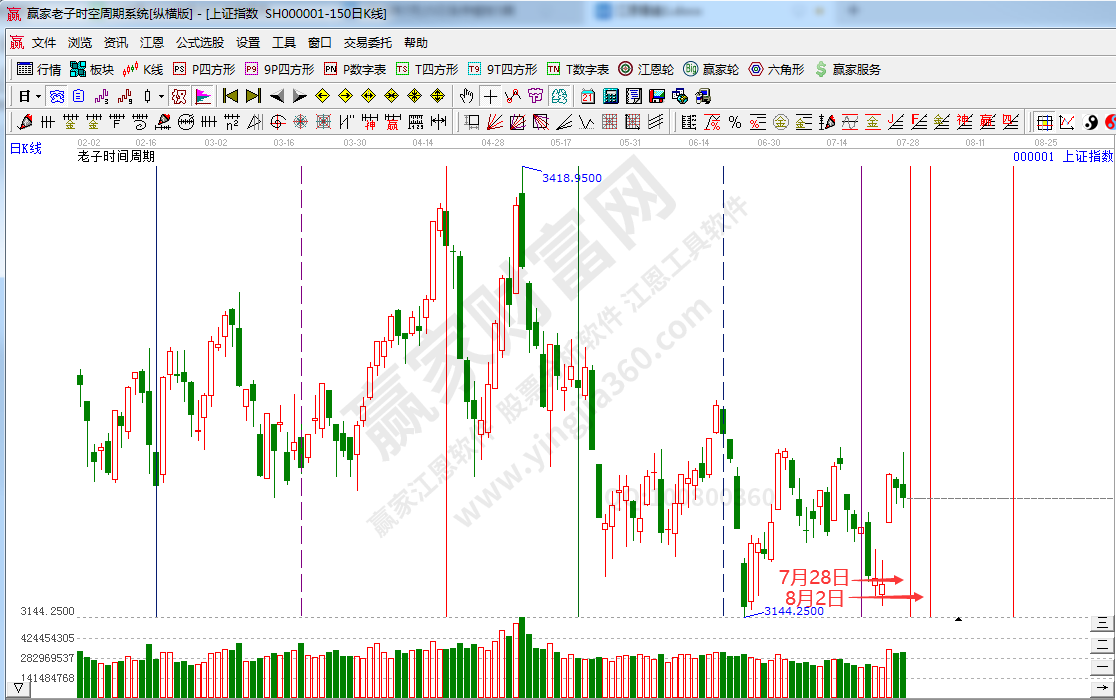Click the 赢家服务 service button
The width and height of the screenshot is (1116, 700).
click(x=848, y=69)
